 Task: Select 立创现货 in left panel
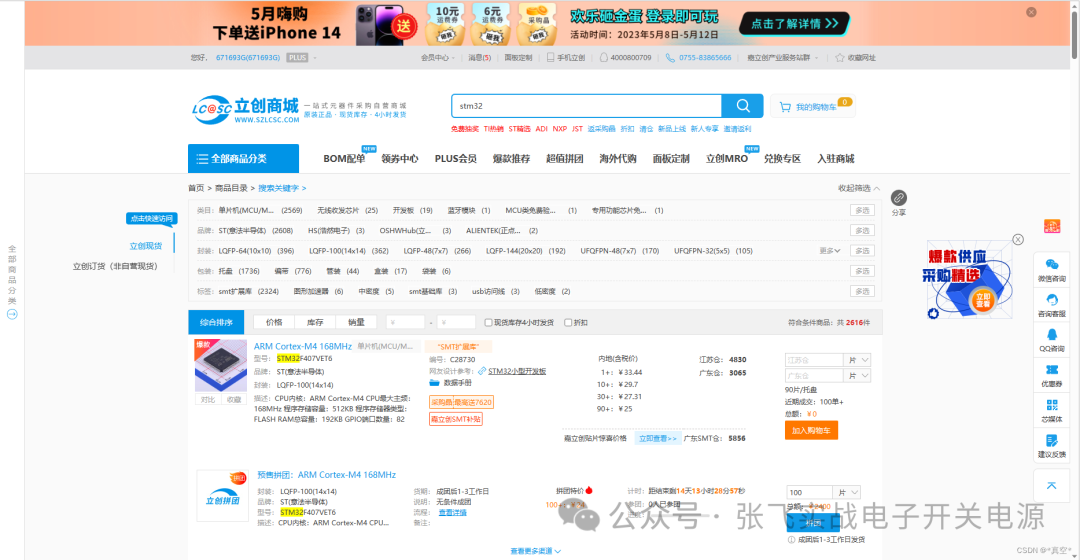145,246
